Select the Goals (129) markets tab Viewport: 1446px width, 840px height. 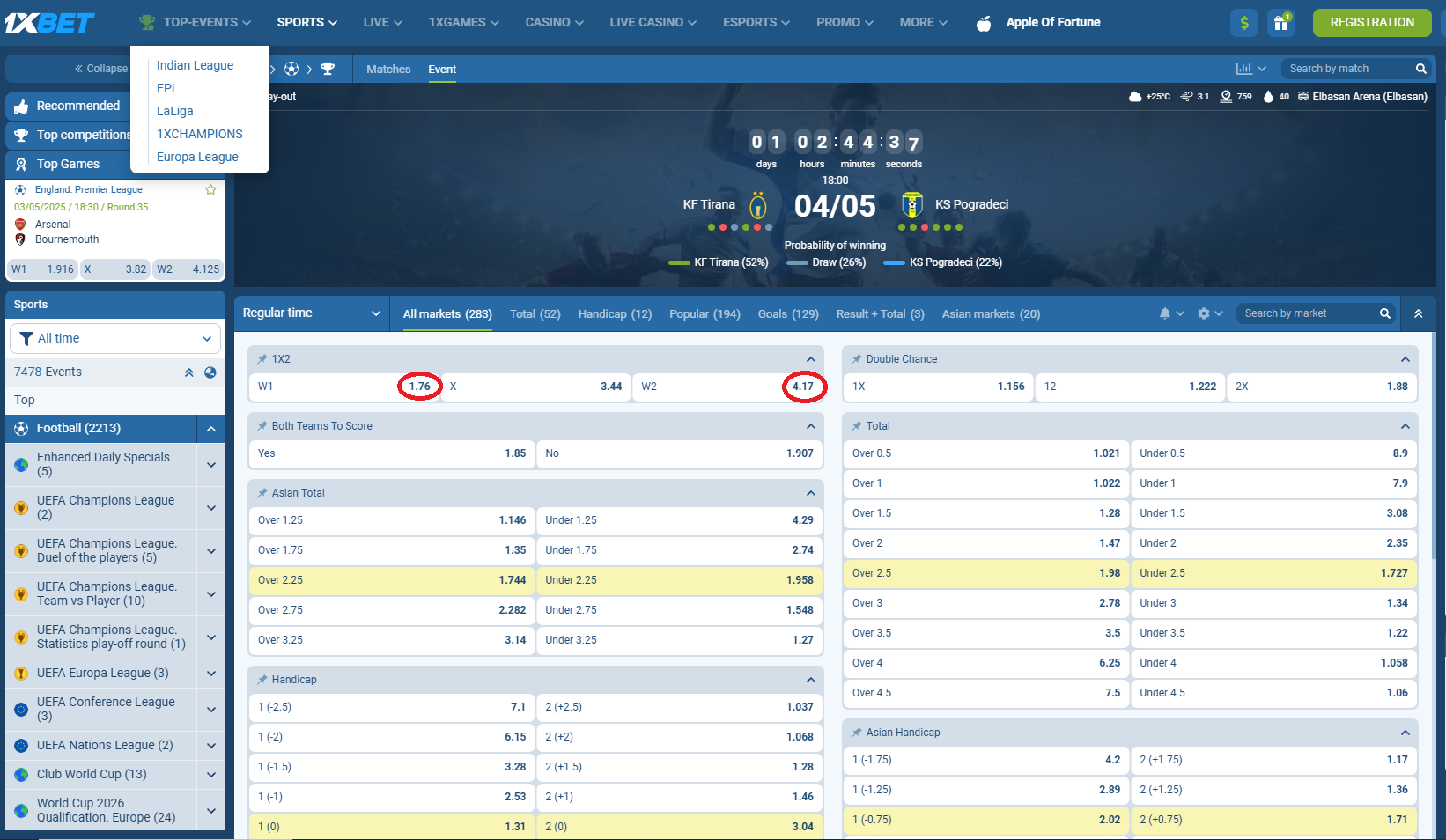pos(788,313)
